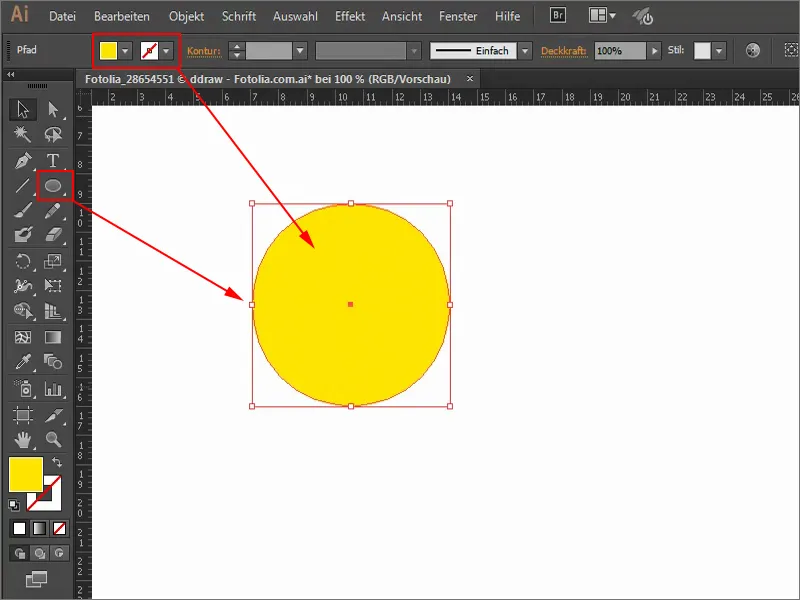This screenshot has height=600, width=800.
Task: Select the Column Graph tool
Action: point(53,389)
